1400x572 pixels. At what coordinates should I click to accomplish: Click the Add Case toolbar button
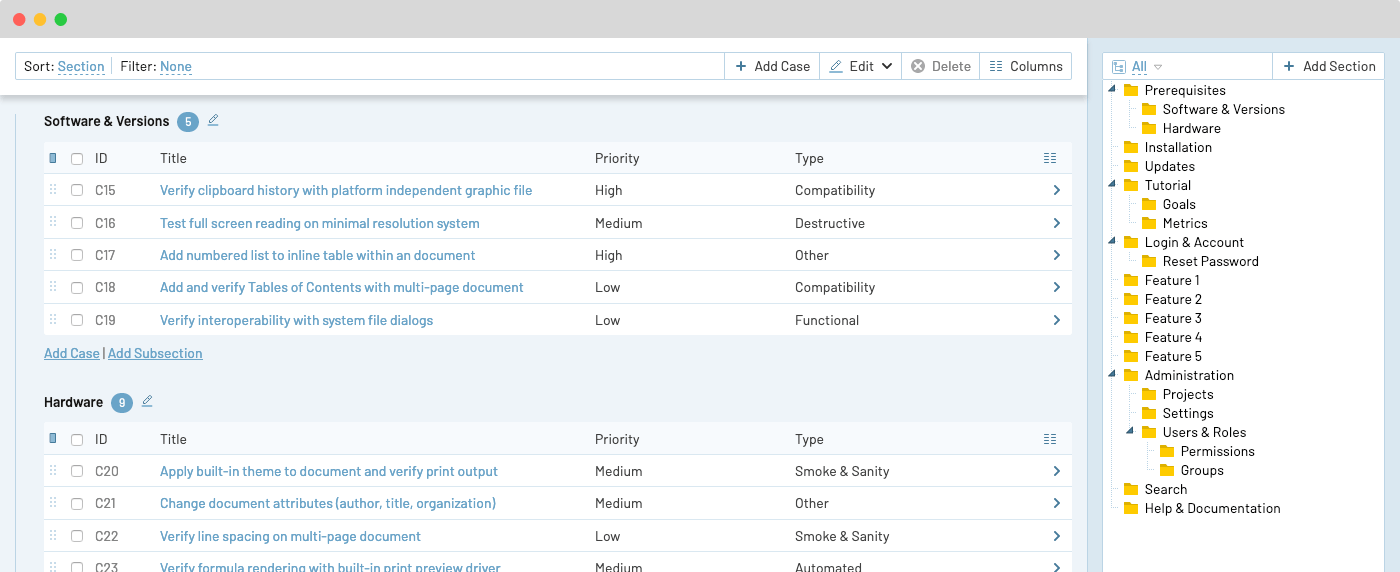point(772,66)
